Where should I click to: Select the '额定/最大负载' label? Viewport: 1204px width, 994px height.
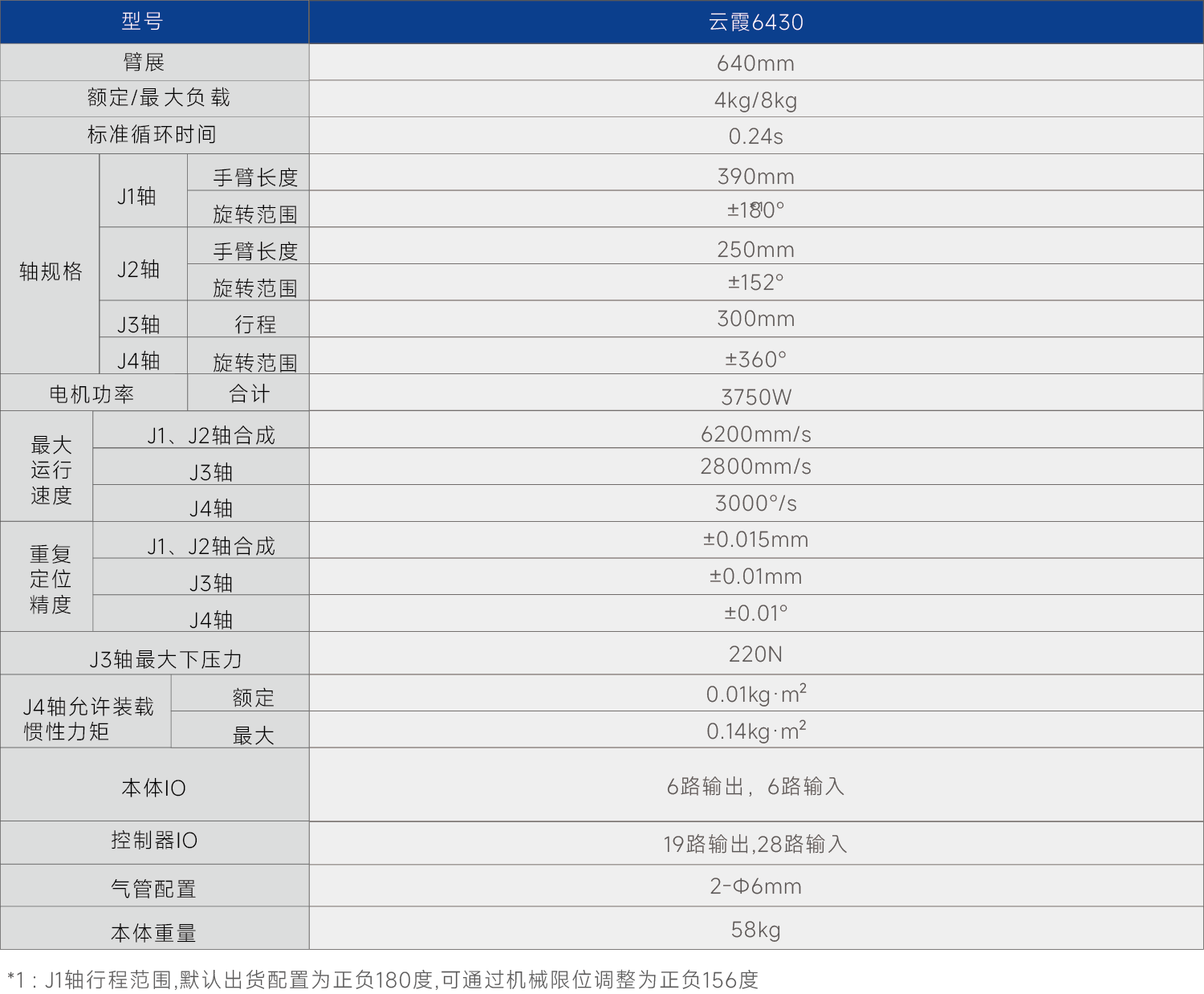[159, 98]
